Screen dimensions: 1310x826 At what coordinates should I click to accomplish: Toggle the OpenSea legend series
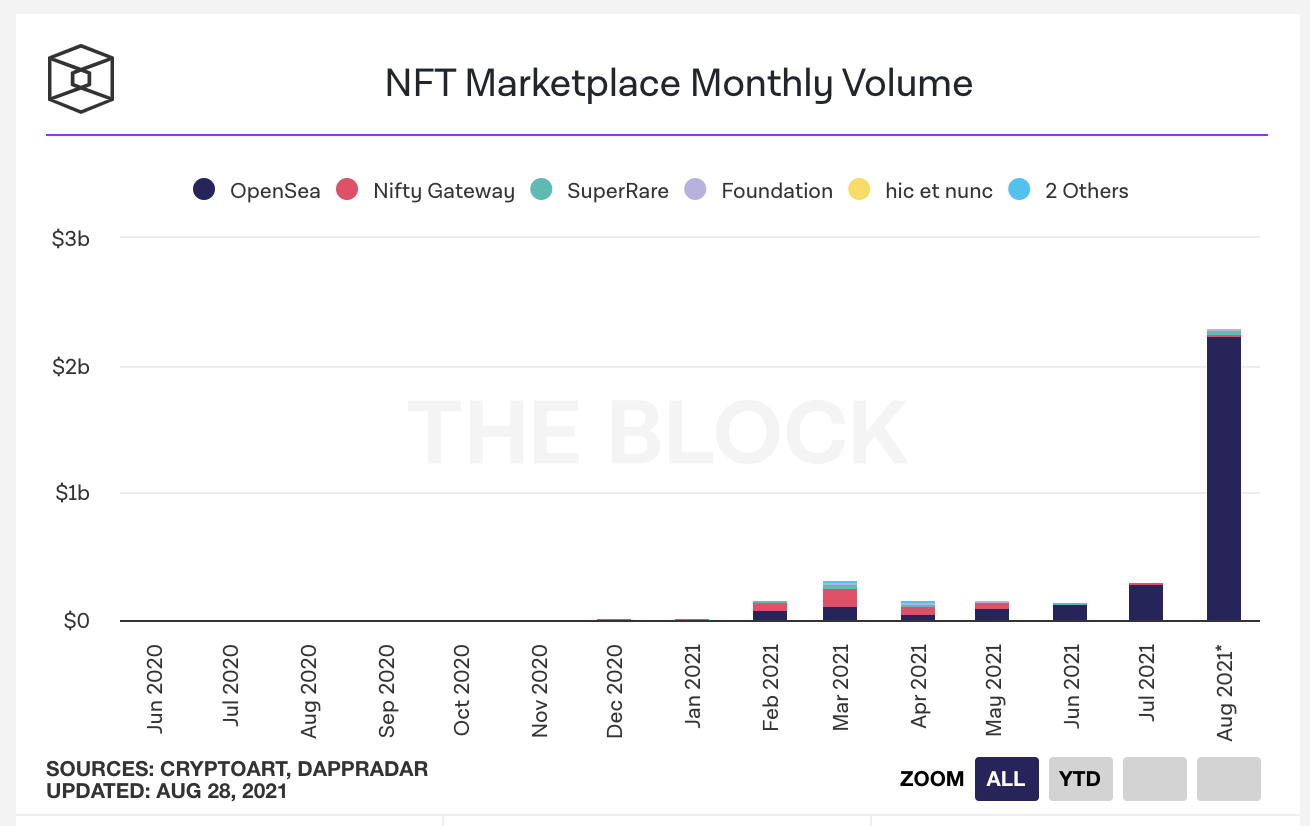[x=257, y=190]
